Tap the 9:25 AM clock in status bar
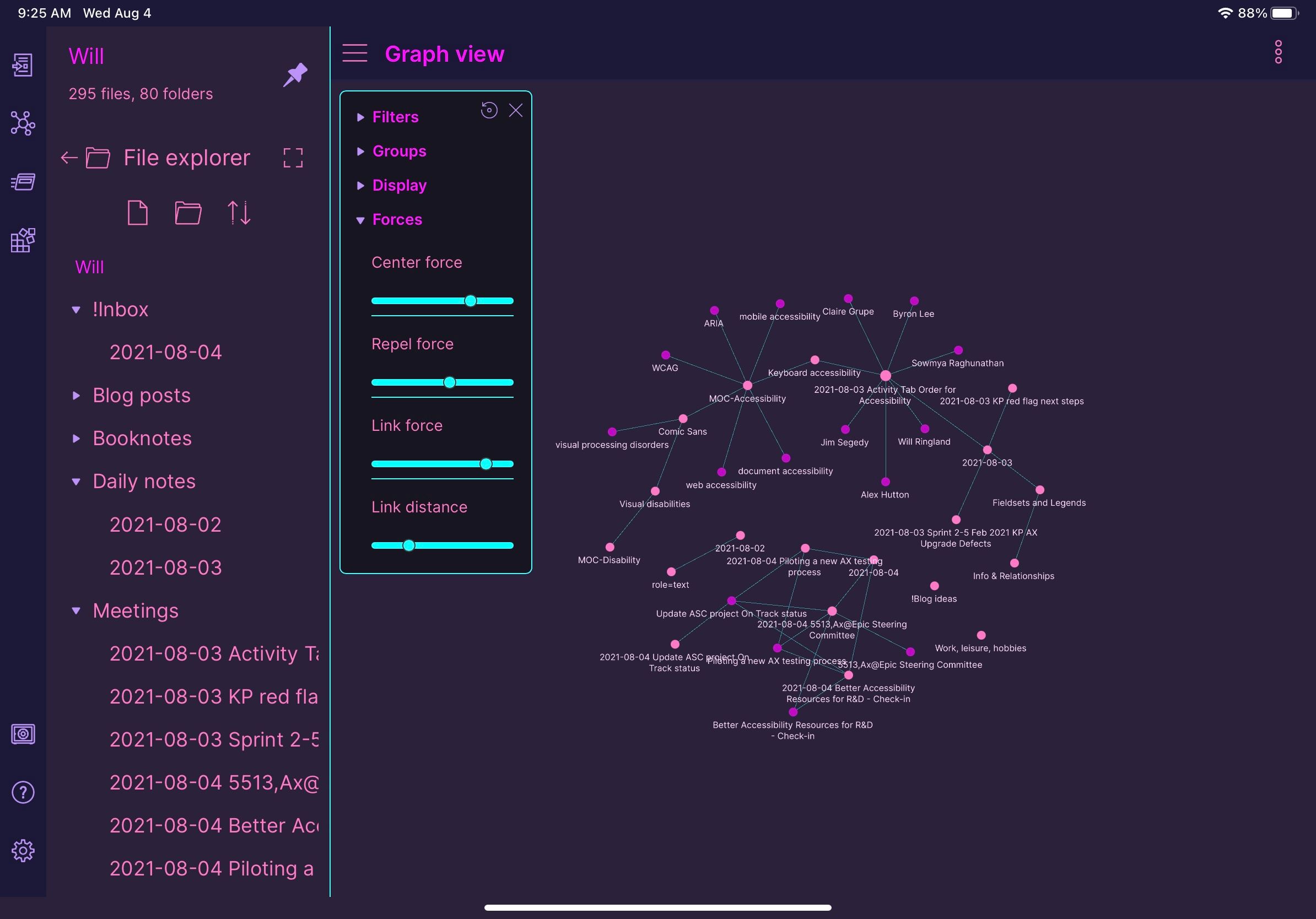This screenshot has height=919, width=1316. click(45, 13)
